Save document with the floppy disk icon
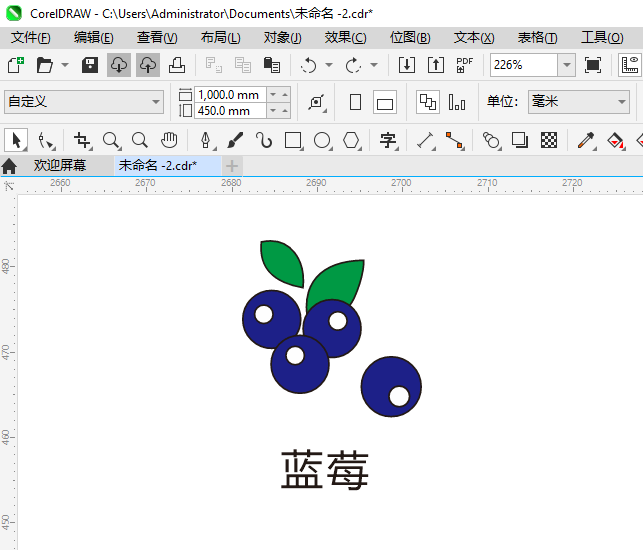Viewport: 643px width, 550px height. point(90,65)
